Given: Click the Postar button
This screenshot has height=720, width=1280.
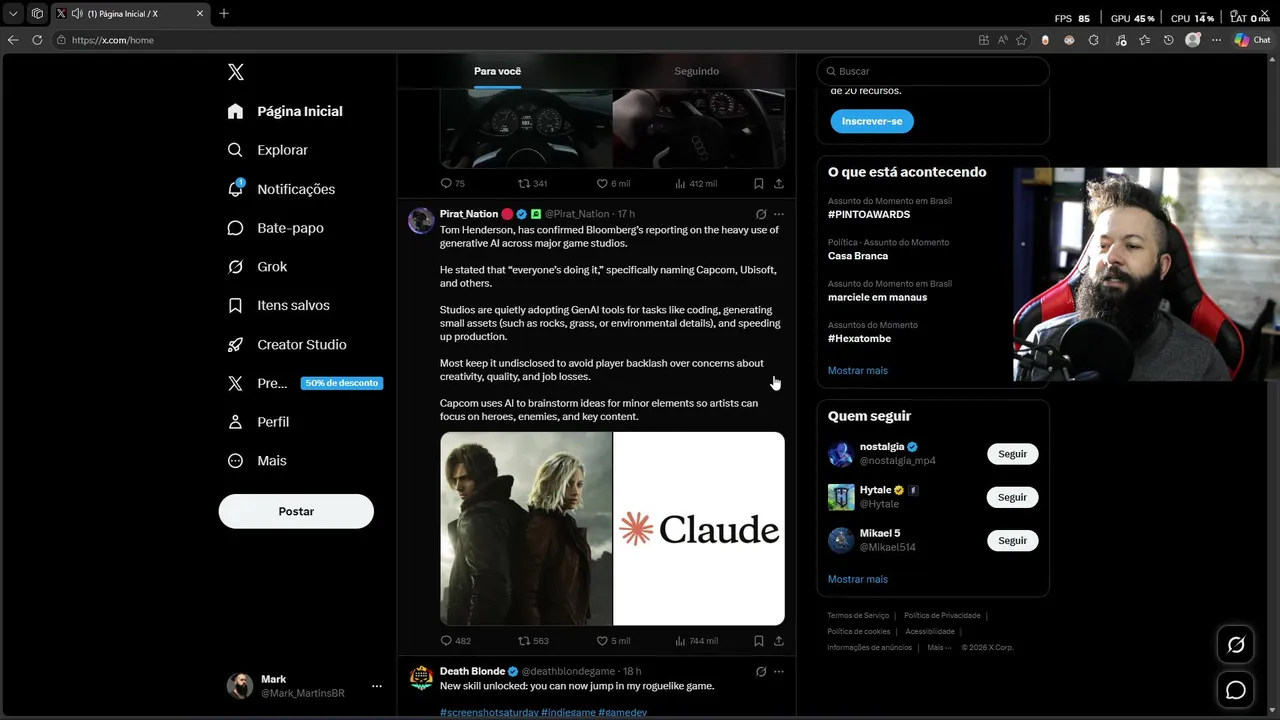Looking at the screenshot, I should pos(296,511).
